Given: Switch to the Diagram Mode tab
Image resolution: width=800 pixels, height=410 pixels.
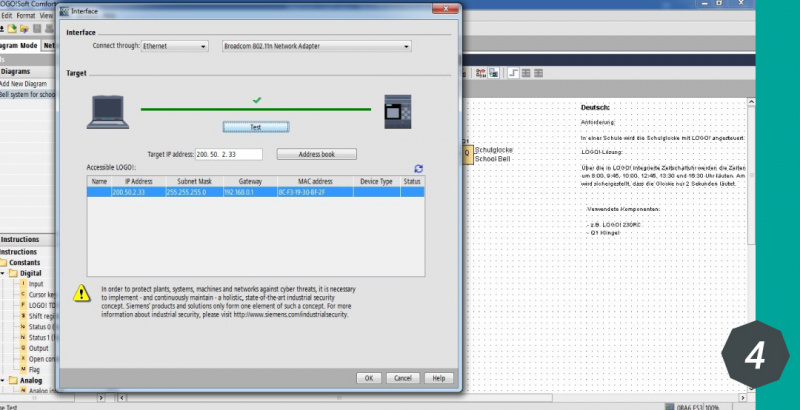Looking at the screenshot, I should click(x=18, y=45).
